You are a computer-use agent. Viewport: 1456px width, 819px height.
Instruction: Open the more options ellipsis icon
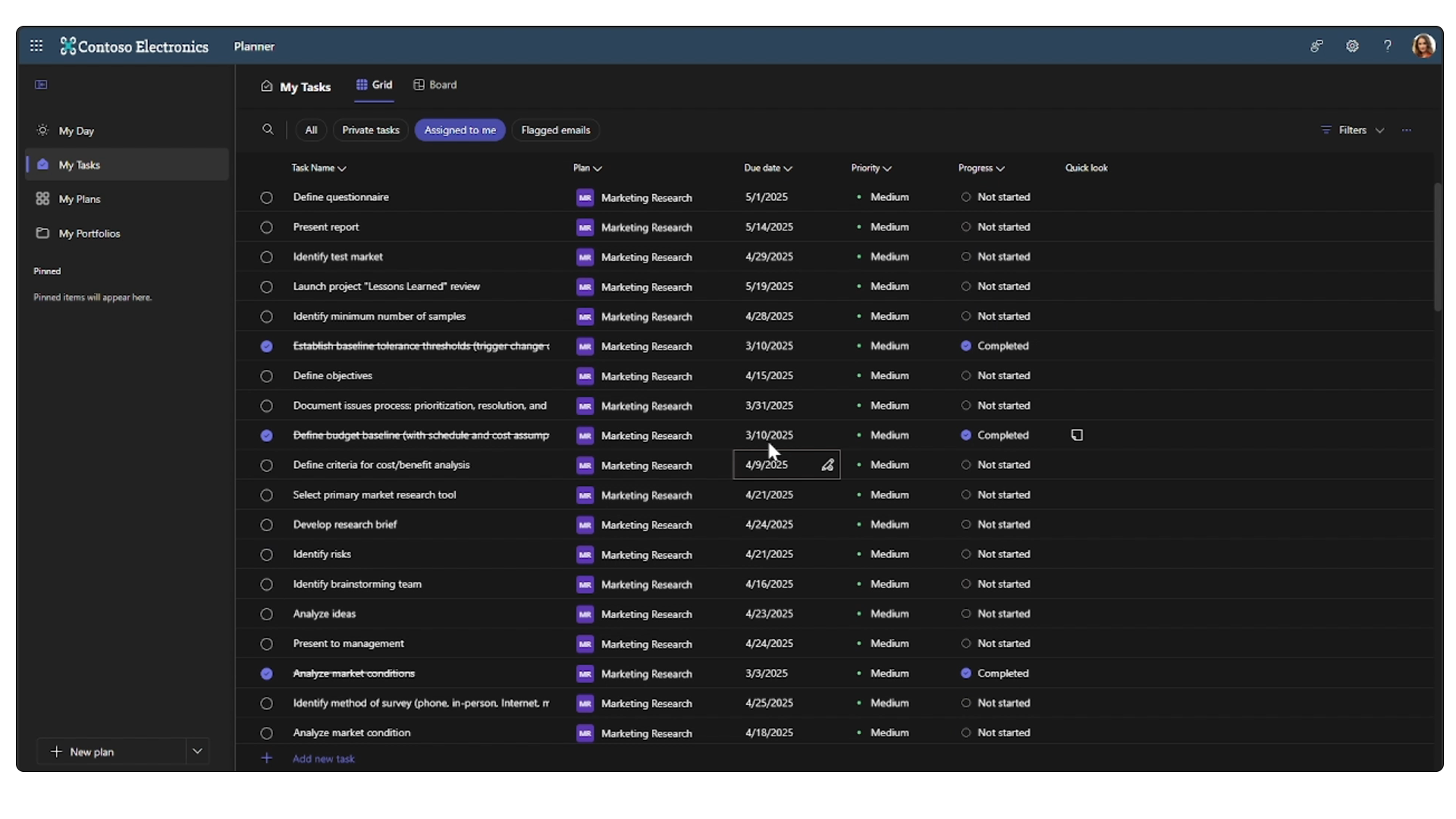[x=1407, y=130]
